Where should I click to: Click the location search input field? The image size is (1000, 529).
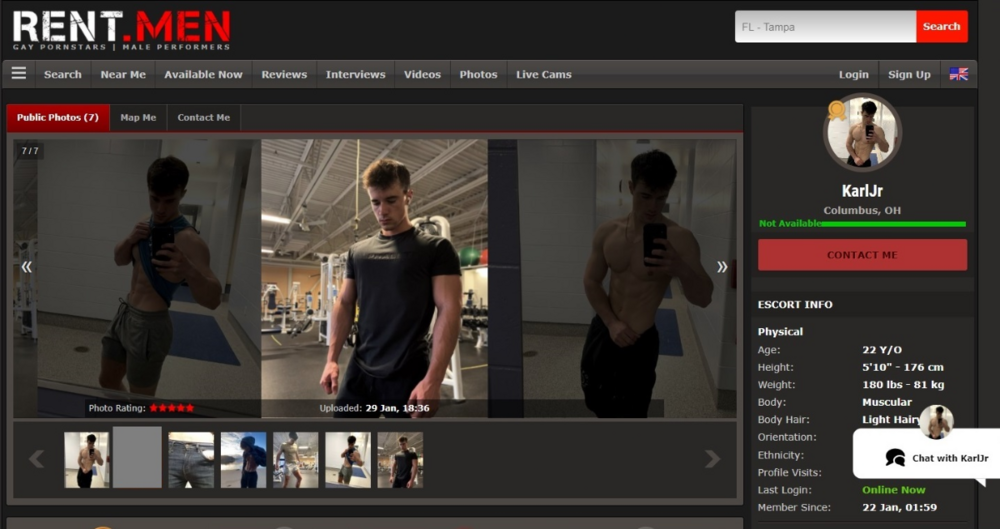coord(825,27)
